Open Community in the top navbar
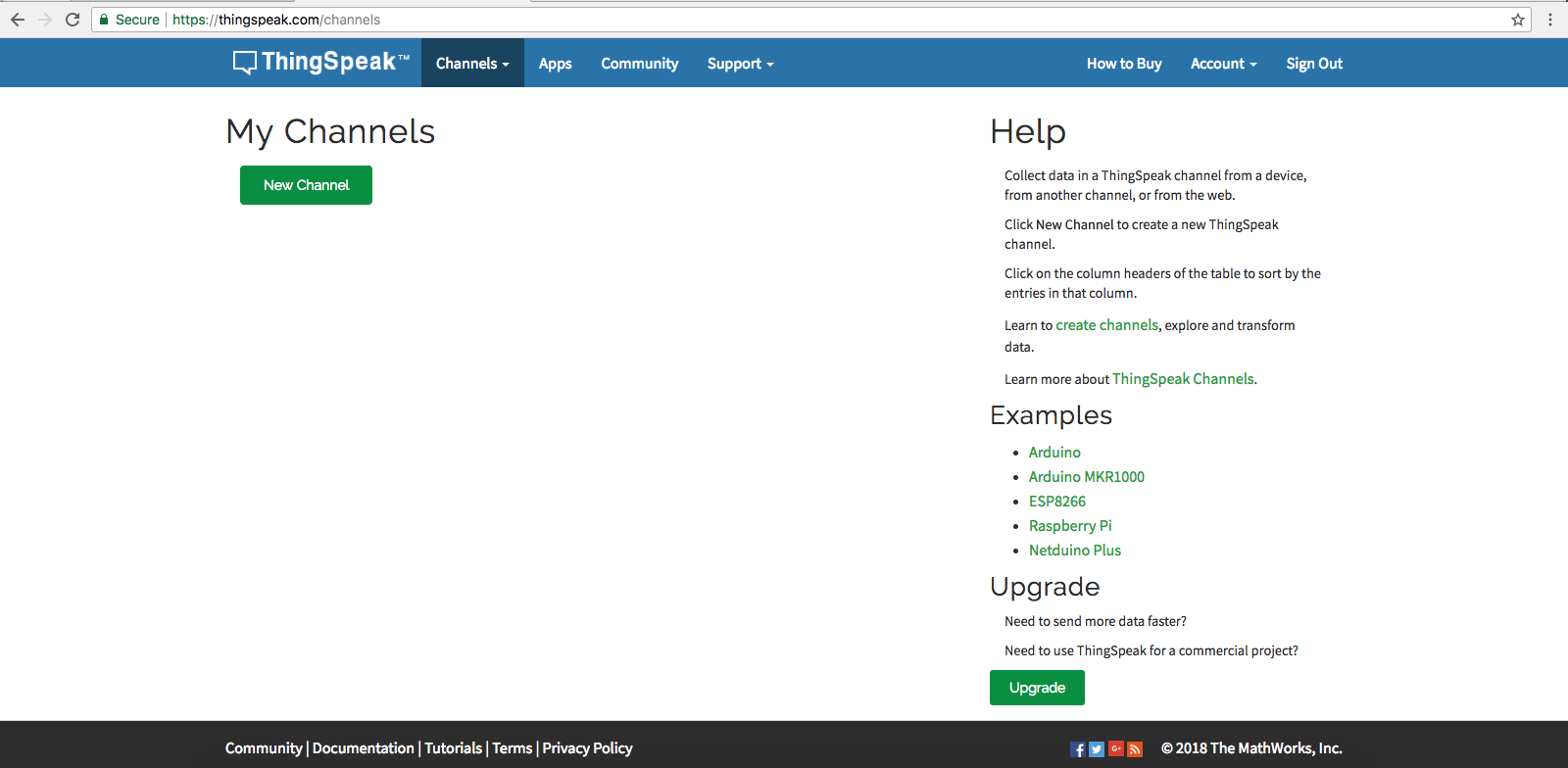The width and height of the screenshot is (1568, 768). coord(639,63)
